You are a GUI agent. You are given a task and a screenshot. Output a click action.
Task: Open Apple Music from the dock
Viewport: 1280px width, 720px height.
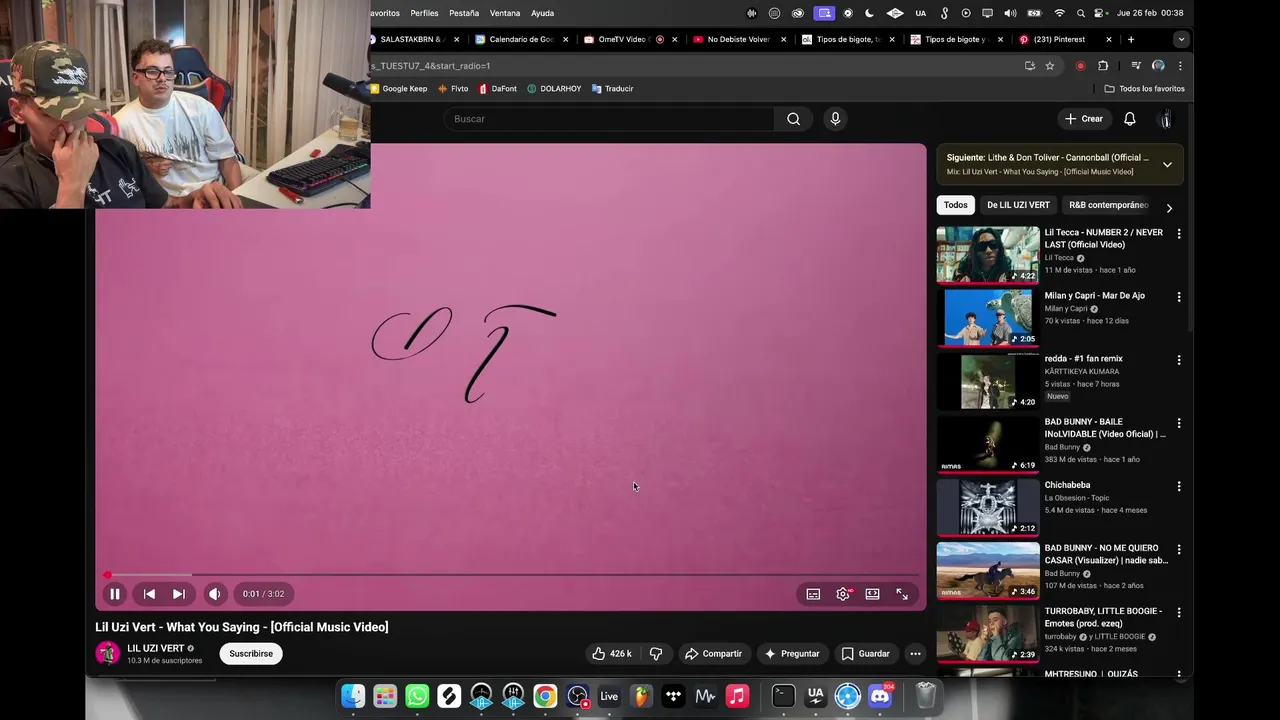[x=737, y=696]
